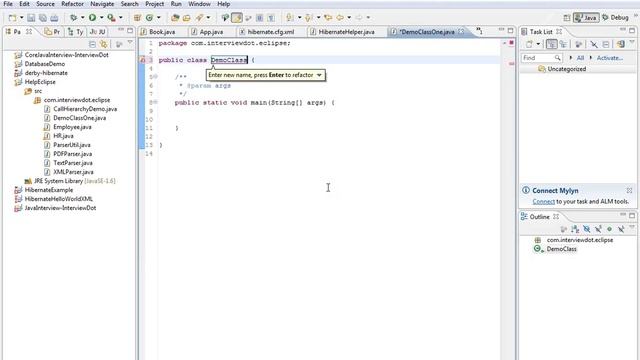Viewport: 640px width, 360px height.
Task: Select the HibernateExample project
Action: point(49,190)
